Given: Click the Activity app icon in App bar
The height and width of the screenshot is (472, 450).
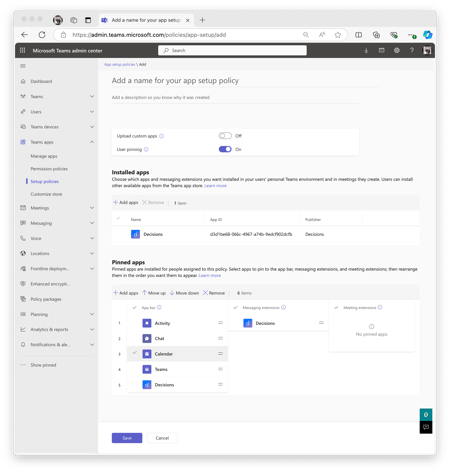Looking at the screenshot, I should pos(147,323).
